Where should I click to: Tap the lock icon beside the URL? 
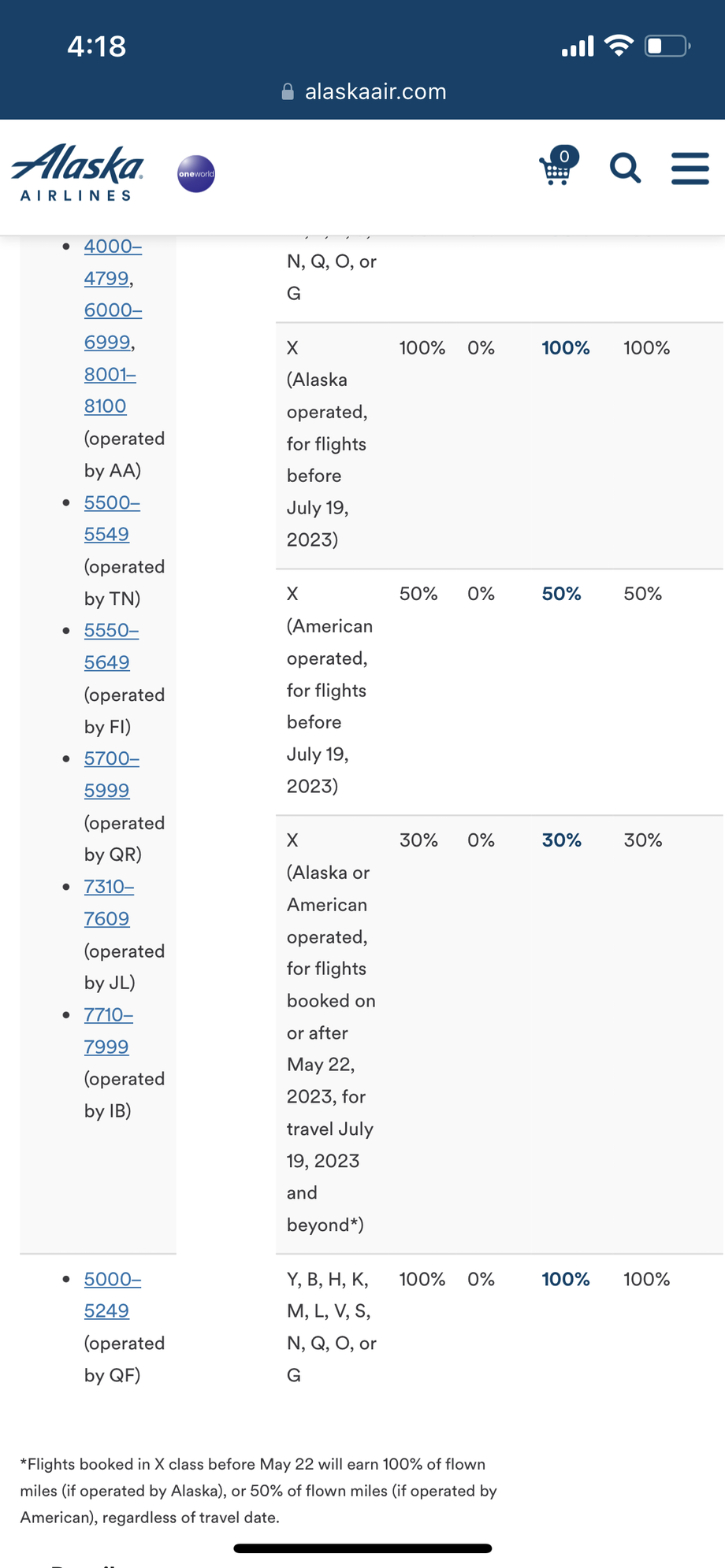(288, 92)
